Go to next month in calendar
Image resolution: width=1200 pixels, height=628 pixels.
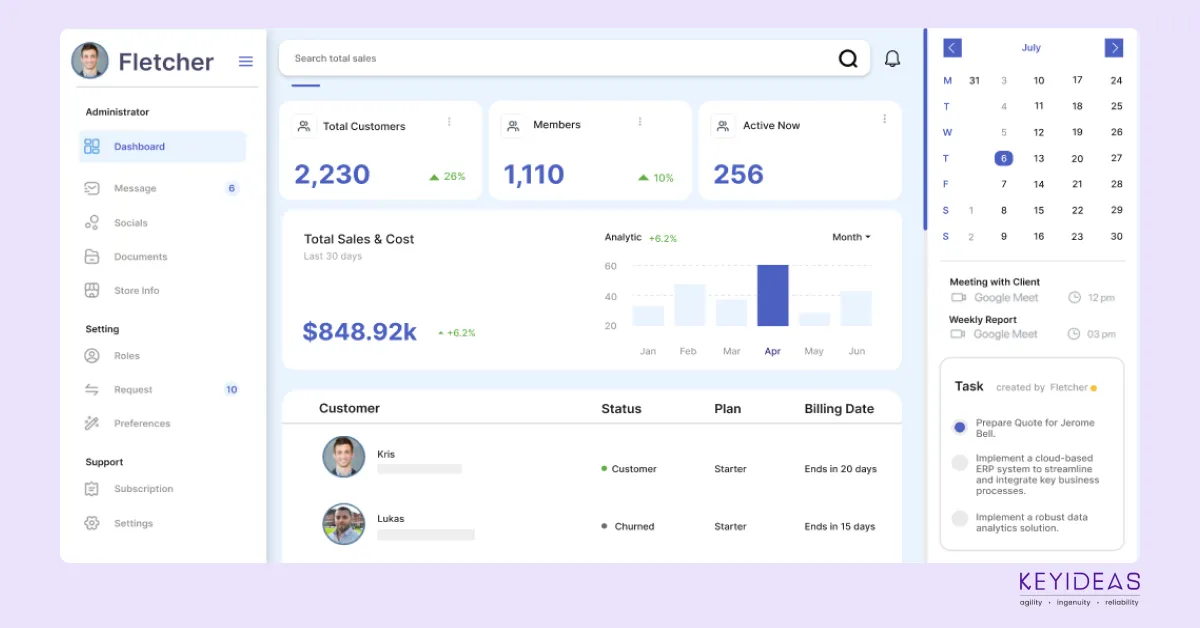coord(1113,48)
